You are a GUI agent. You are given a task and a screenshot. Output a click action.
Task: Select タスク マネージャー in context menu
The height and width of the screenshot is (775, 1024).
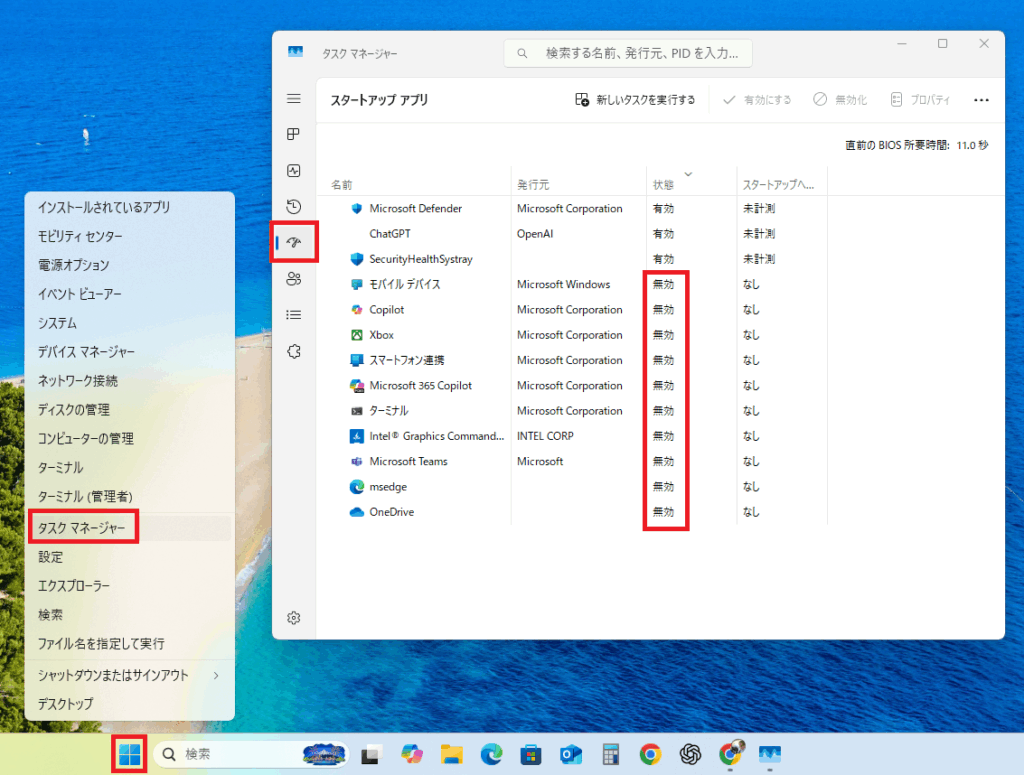[82, 528]
